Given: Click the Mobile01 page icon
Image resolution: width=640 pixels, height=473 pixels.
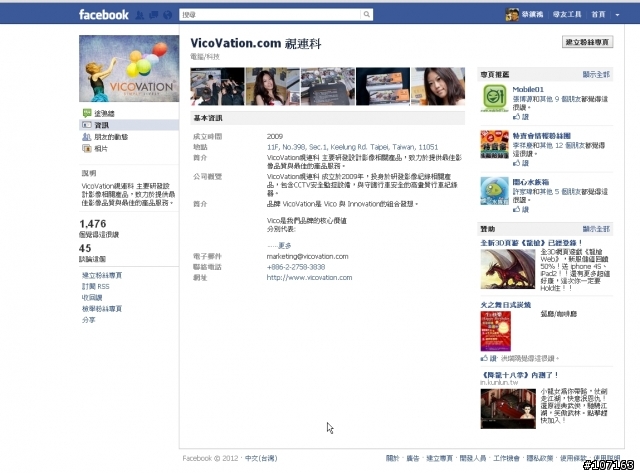Looking at the screenshot, I should (x=494, y=98).
